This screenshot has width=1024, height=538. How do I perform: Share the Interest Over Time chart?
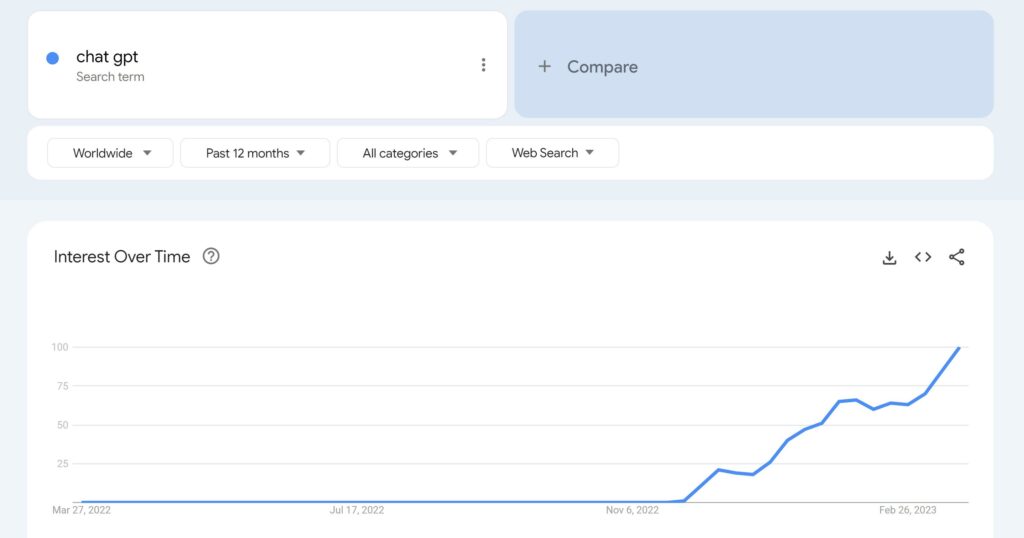(x=957, y=257)
